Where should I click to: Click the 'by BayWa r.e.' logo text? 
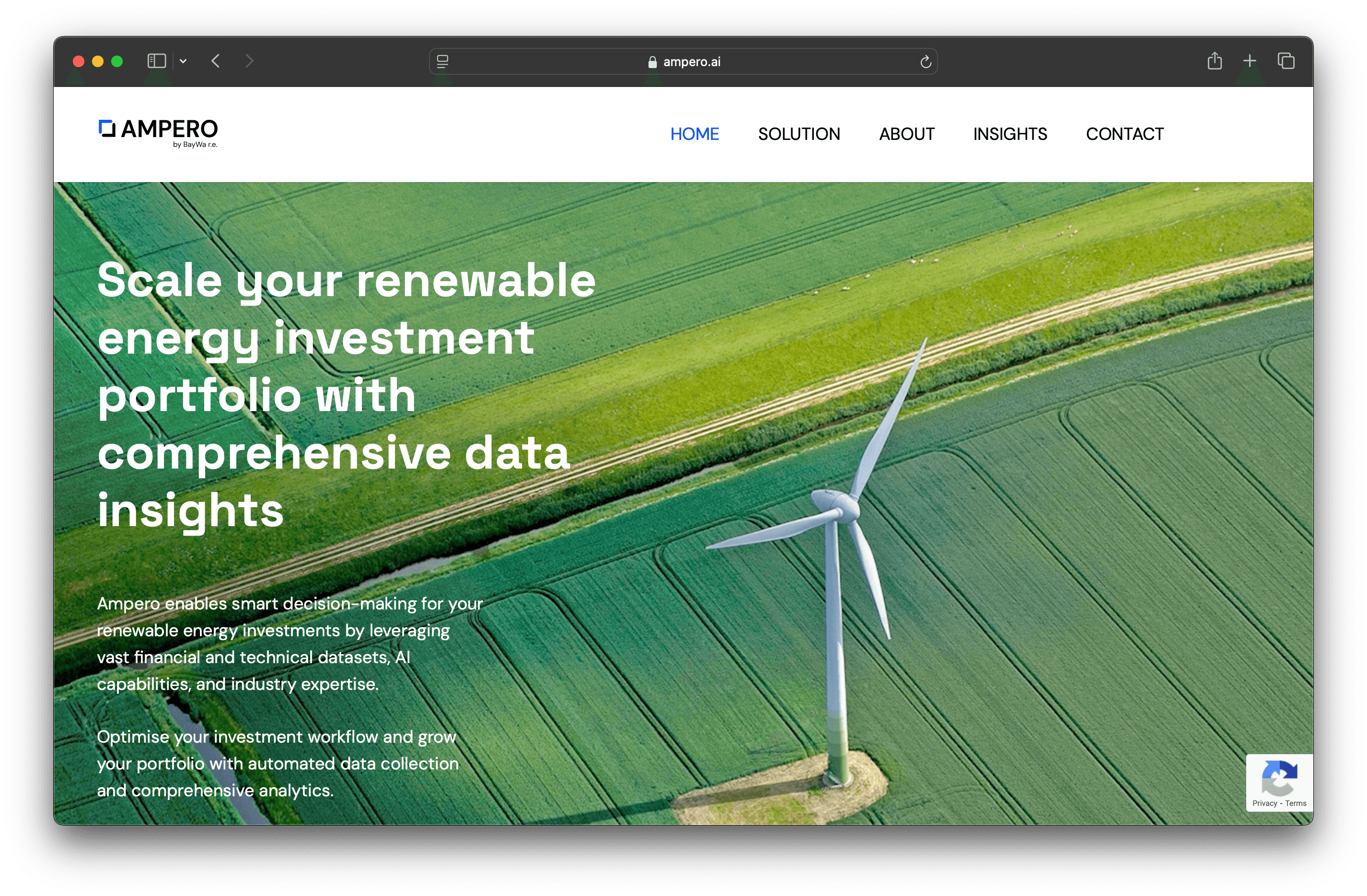[x=195, y=145]
